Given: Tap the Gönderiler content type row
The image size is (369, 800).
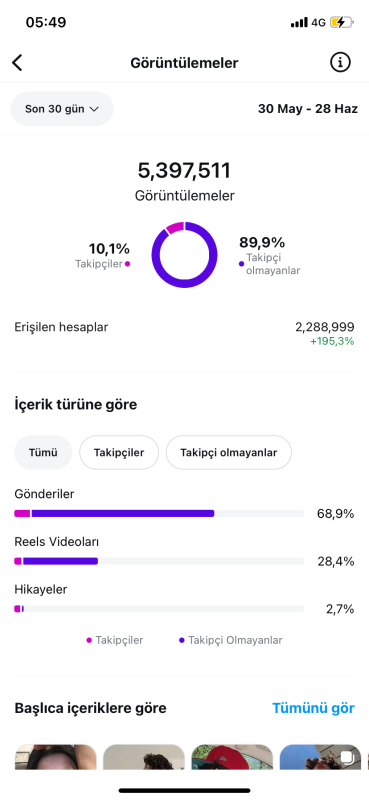Looking at the screenshot, I should tap(184, 504).
